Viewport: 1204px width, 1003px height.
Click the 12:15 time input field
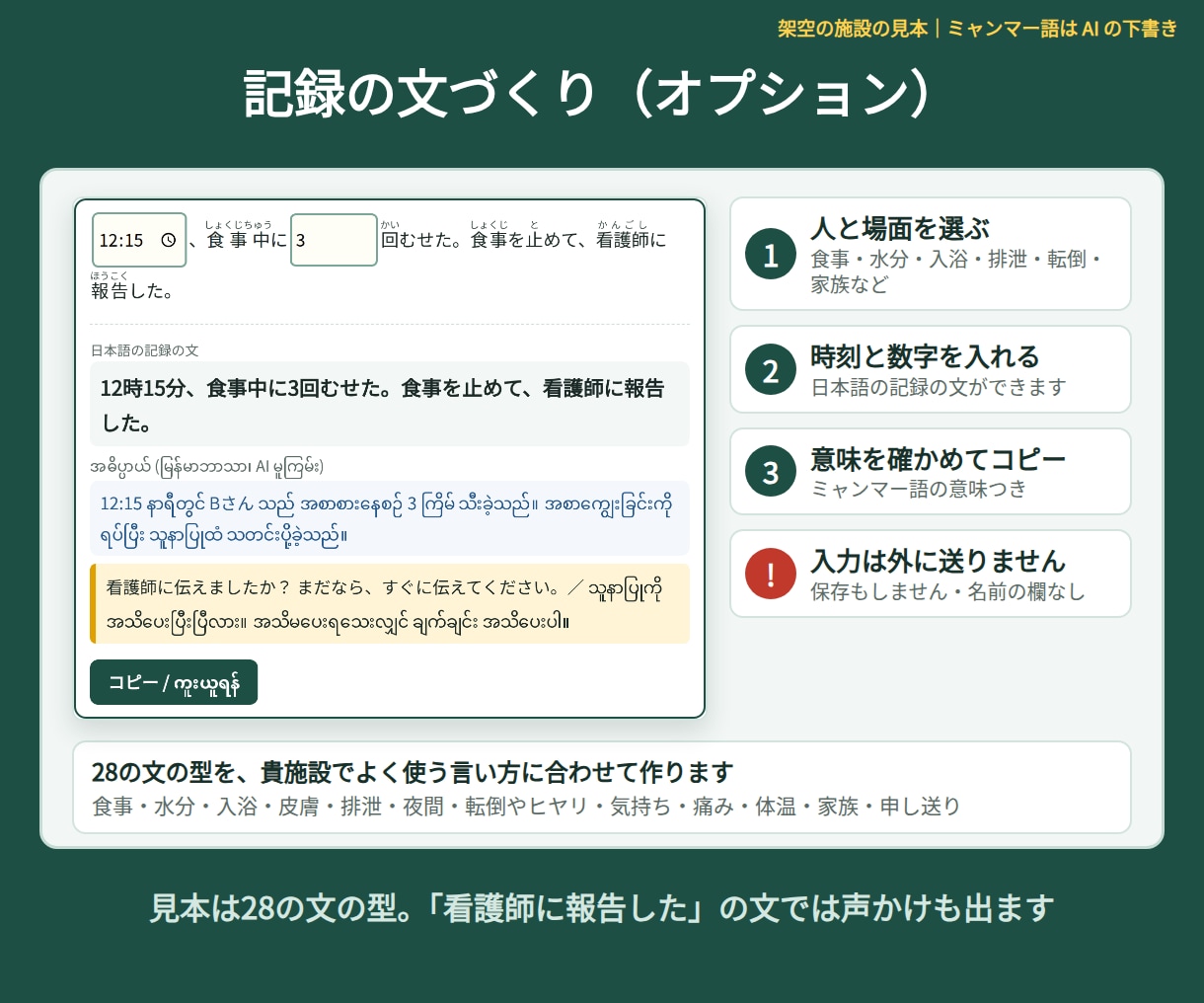pyautogui.click(x=139, y=240)
